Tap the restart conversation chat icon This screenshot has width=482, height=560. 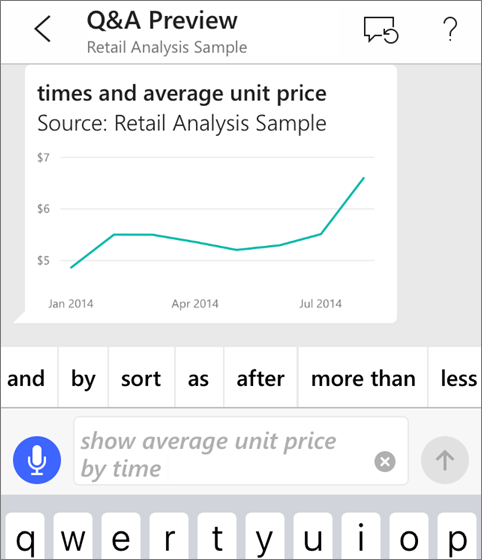tap(381, 30)
